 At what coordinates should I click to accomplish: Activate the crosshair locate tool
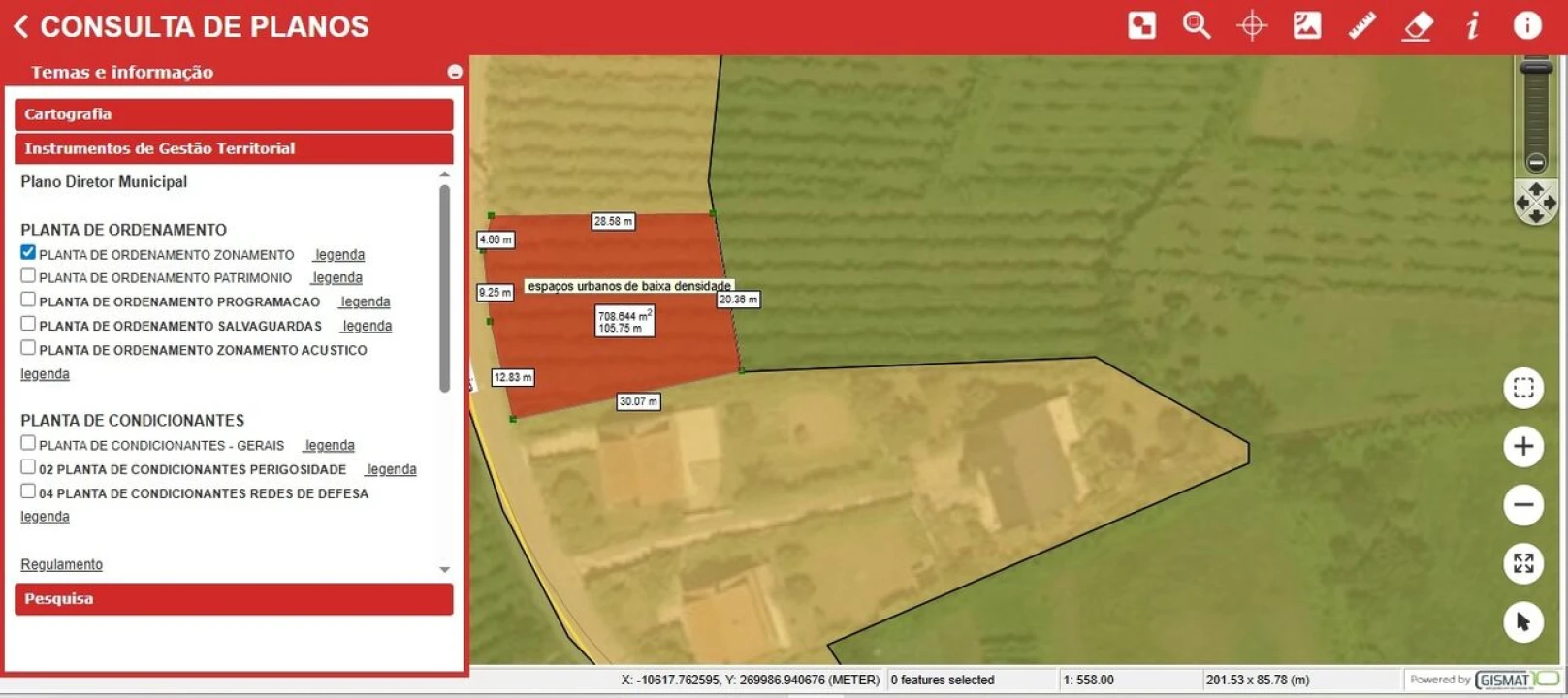pyautogui.click(x=1252, y=25)
